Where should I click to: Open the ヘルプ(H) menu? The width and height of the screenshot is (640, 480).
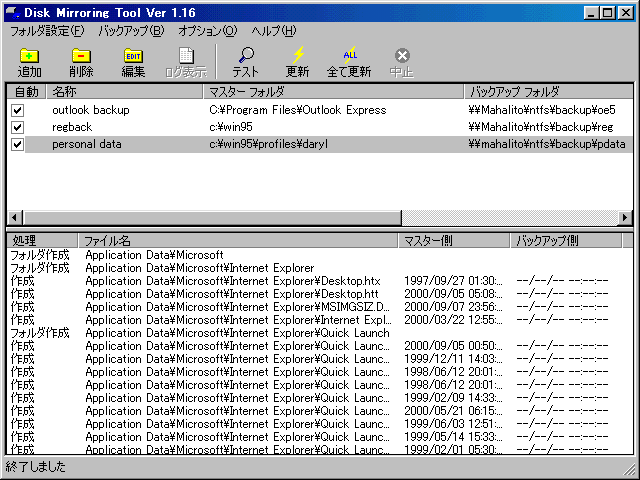coord(273,31)
